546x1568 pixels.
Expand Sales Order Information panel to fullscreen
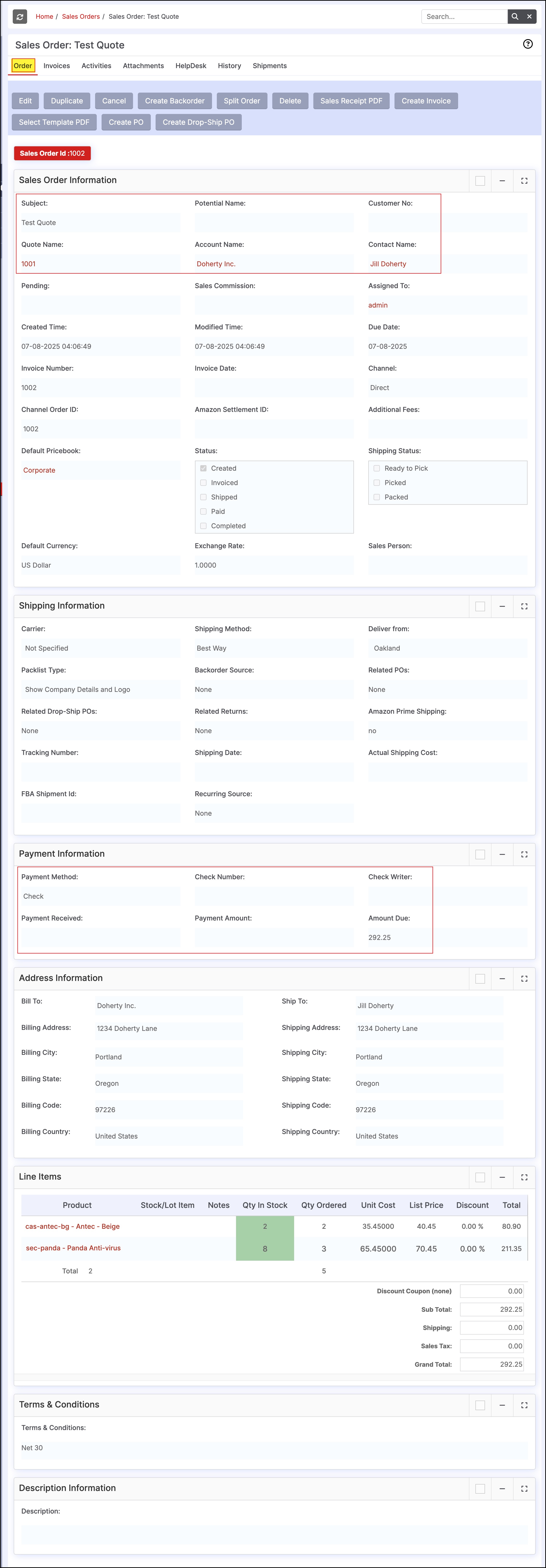pos(524,181)
